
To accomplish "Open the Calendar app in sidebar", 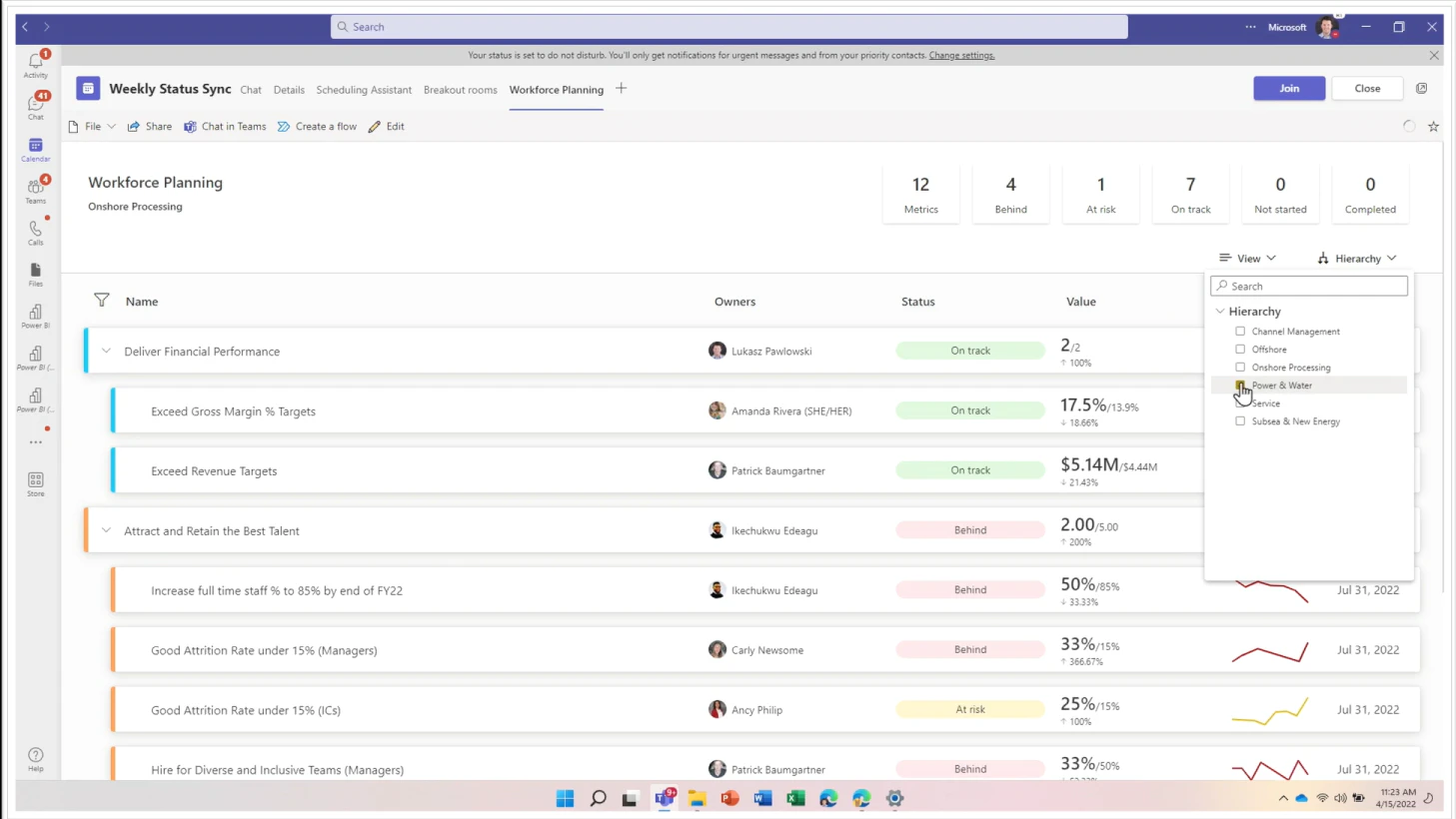I will click(x=36, y=149).
